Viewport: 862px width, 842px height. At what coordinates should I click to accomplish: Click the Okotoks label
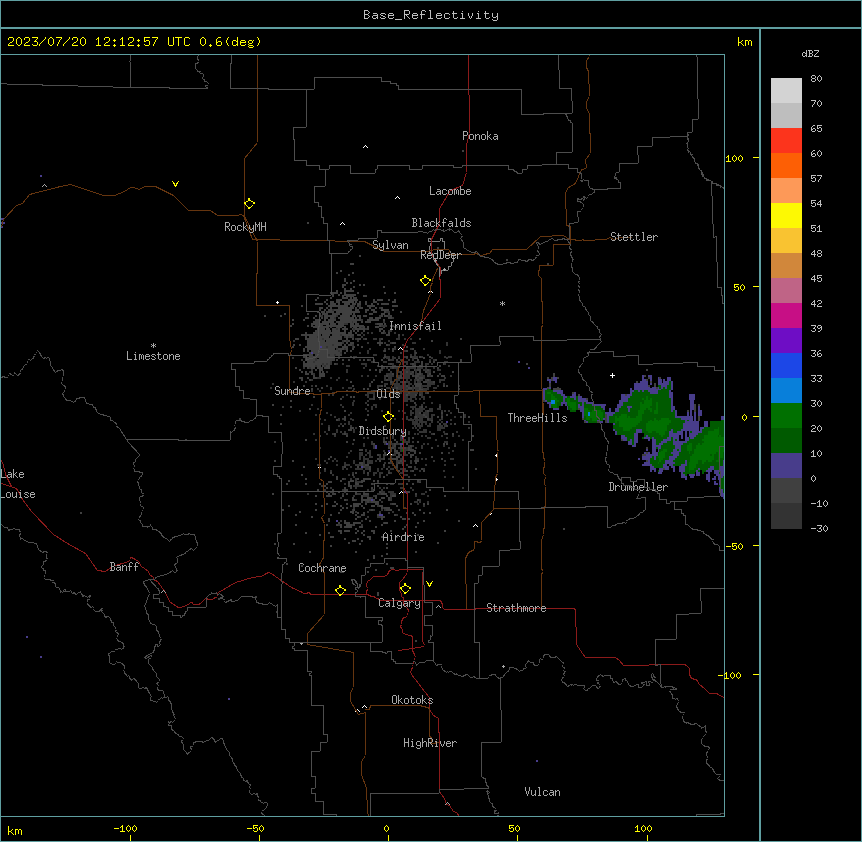click(x=412, y=700)
